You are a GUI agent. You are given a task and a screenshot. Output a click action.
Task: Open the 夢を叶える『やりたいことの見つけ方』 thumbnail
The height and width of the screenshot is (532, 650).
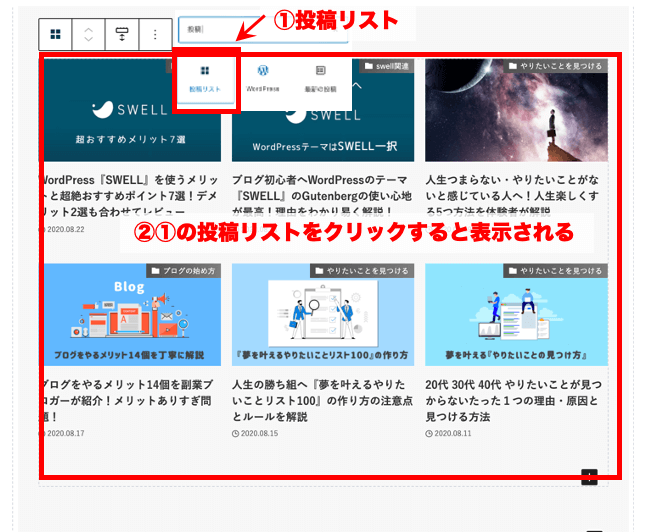point(516,315)
